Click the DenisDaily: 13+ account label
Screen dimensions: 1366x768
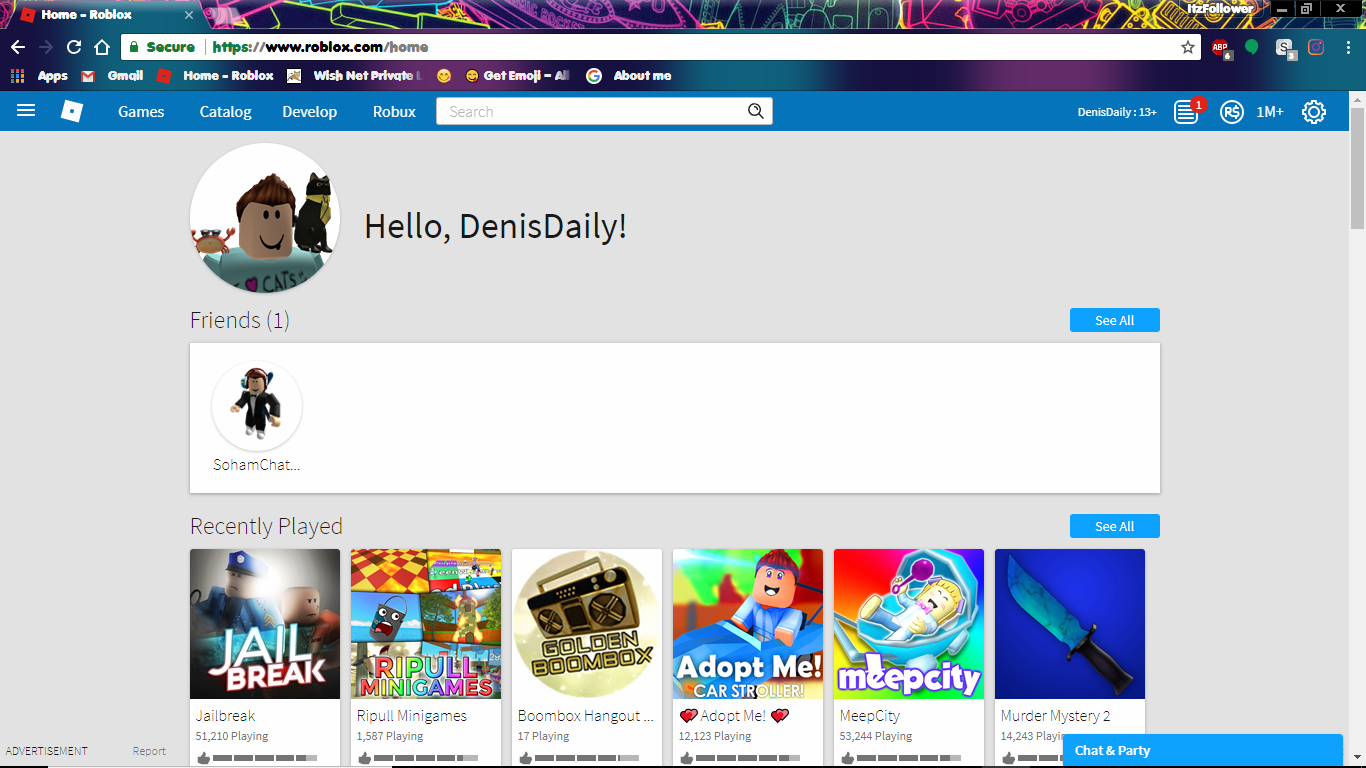1117,112
